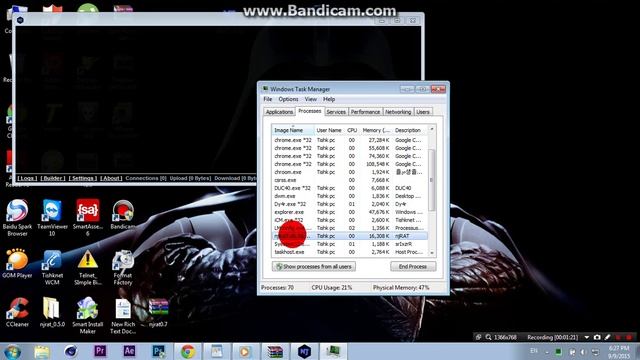The height and width of the screenshot is (360, 640).
Task: Select the New Rich Text Doc file
Action: point(123,316)
